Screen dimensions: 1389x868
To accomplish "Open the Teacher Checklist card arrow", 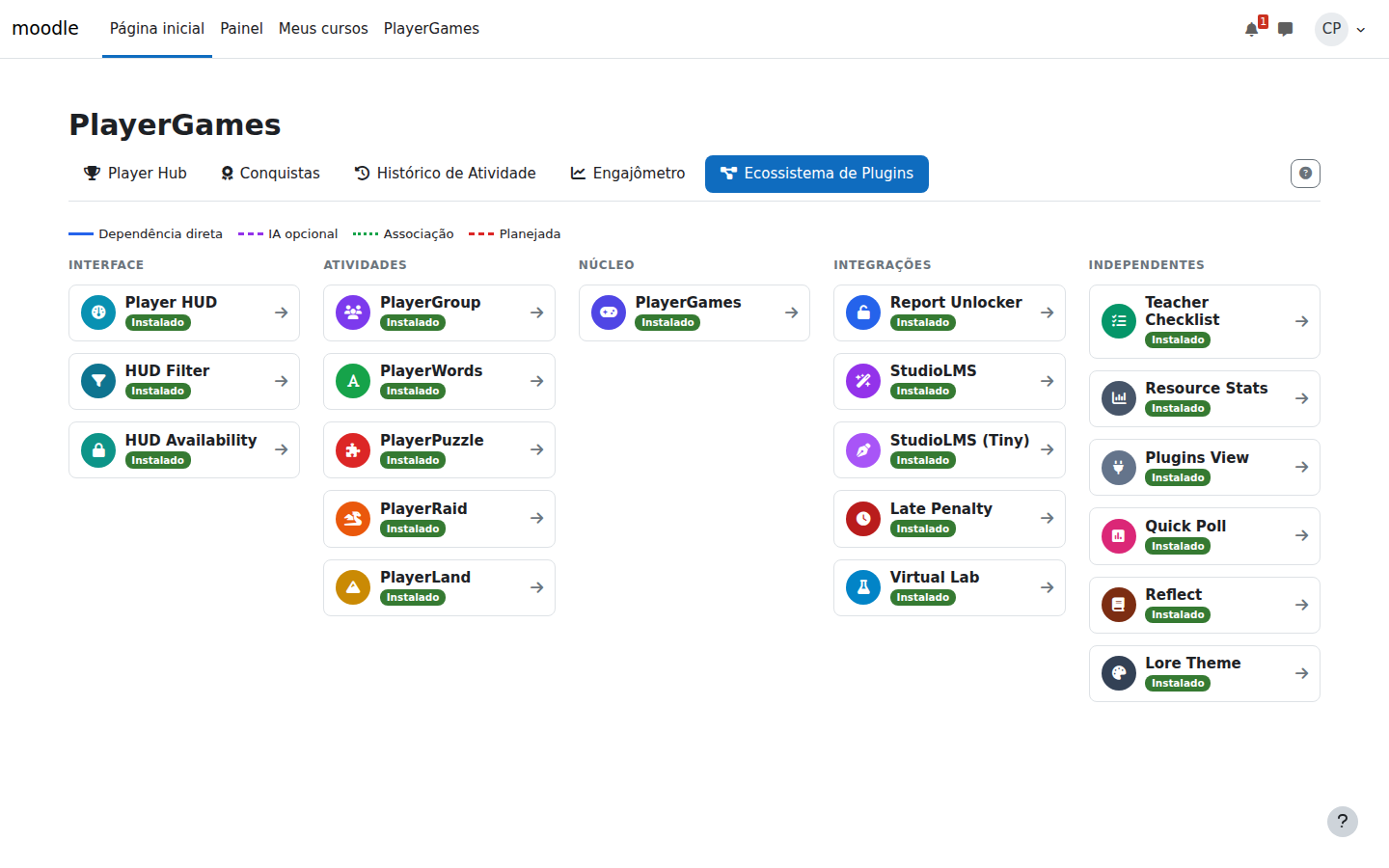I will (x=1301, y=321).
